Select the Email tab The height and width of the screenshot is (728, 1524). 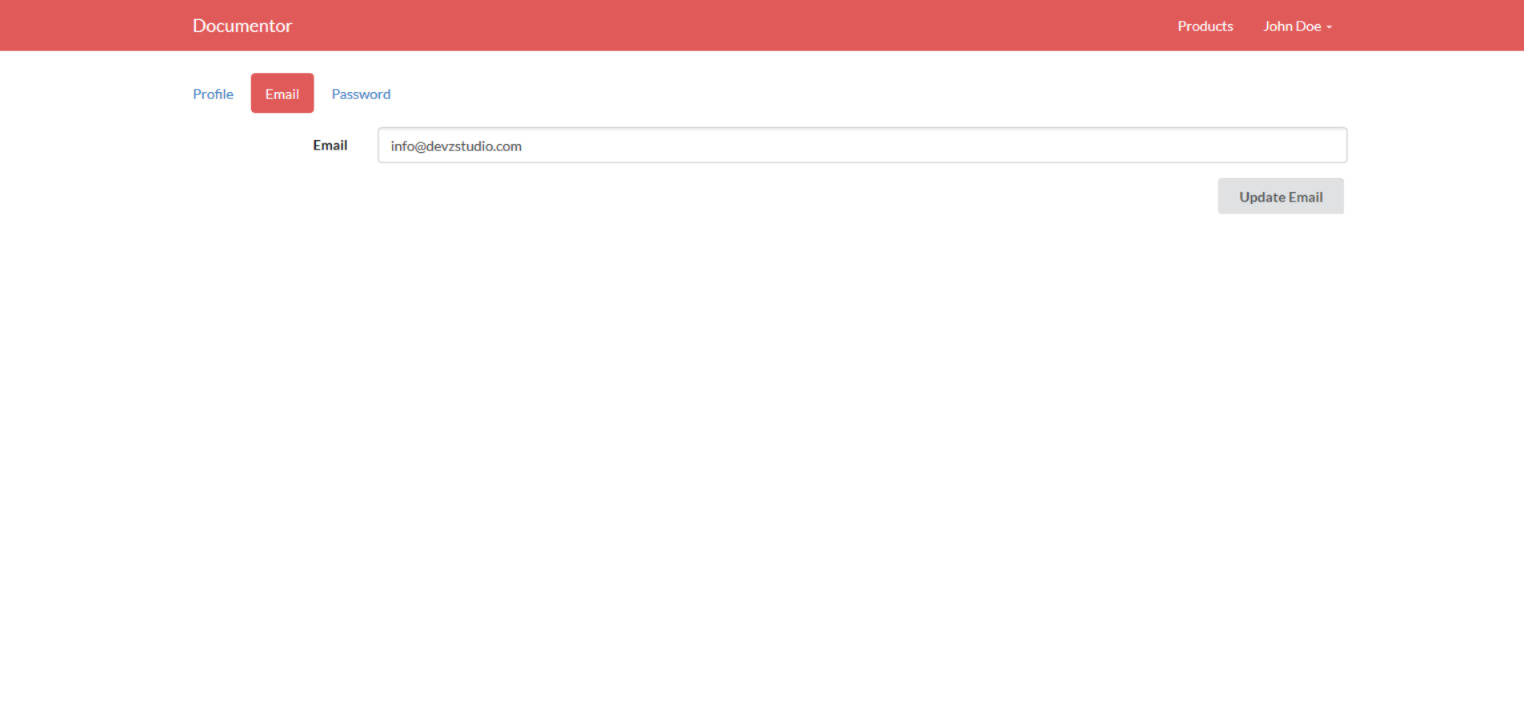pos(282,93)
